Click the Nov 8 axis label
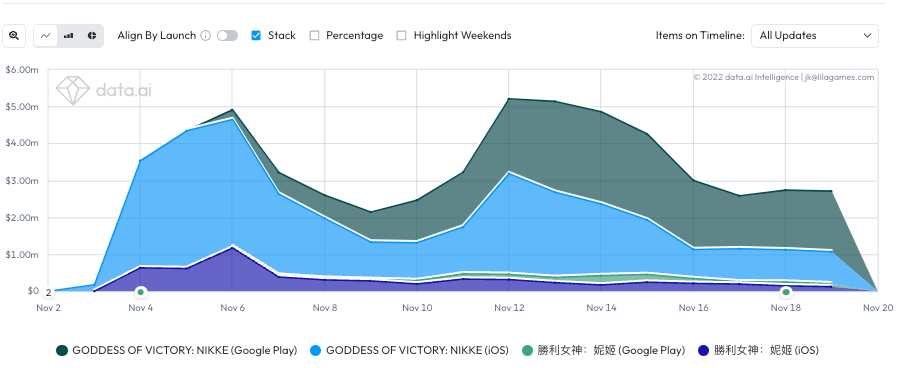 [x=325, y=308]
